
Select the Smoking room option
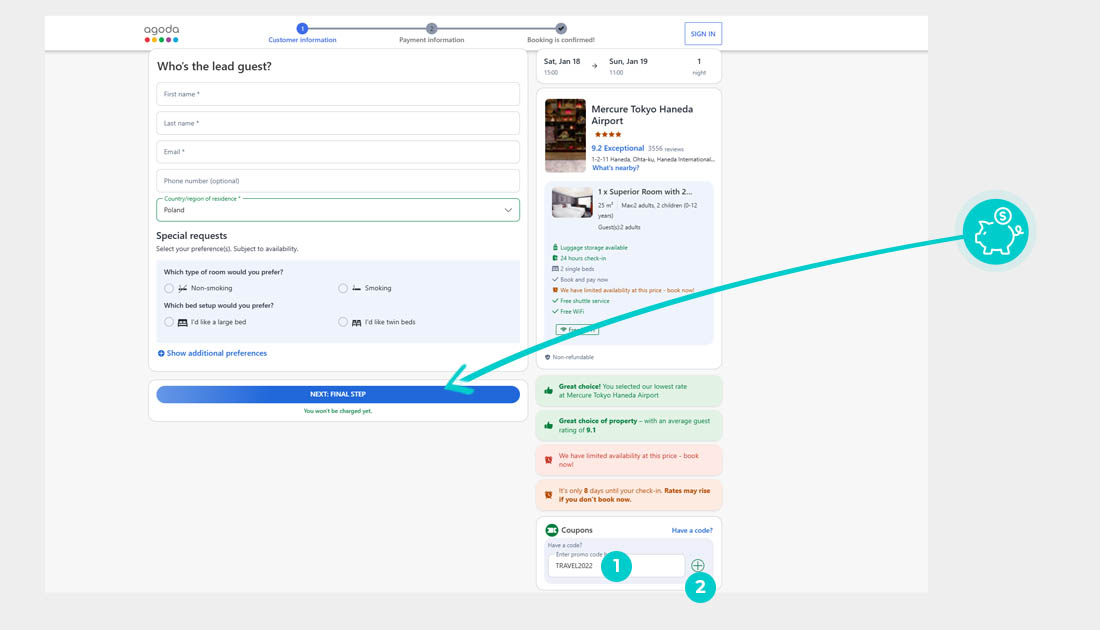click(343, 288)
